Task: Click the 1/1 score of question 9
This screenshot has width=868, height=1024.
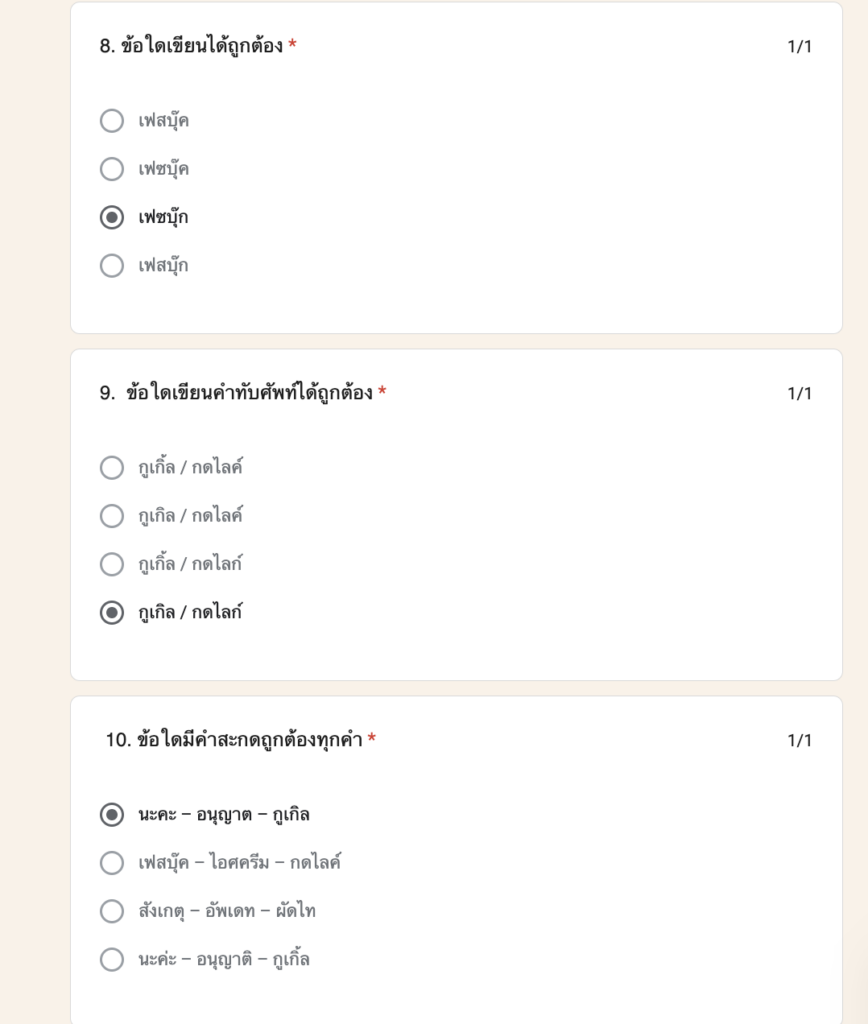Action: pos(799,393)
